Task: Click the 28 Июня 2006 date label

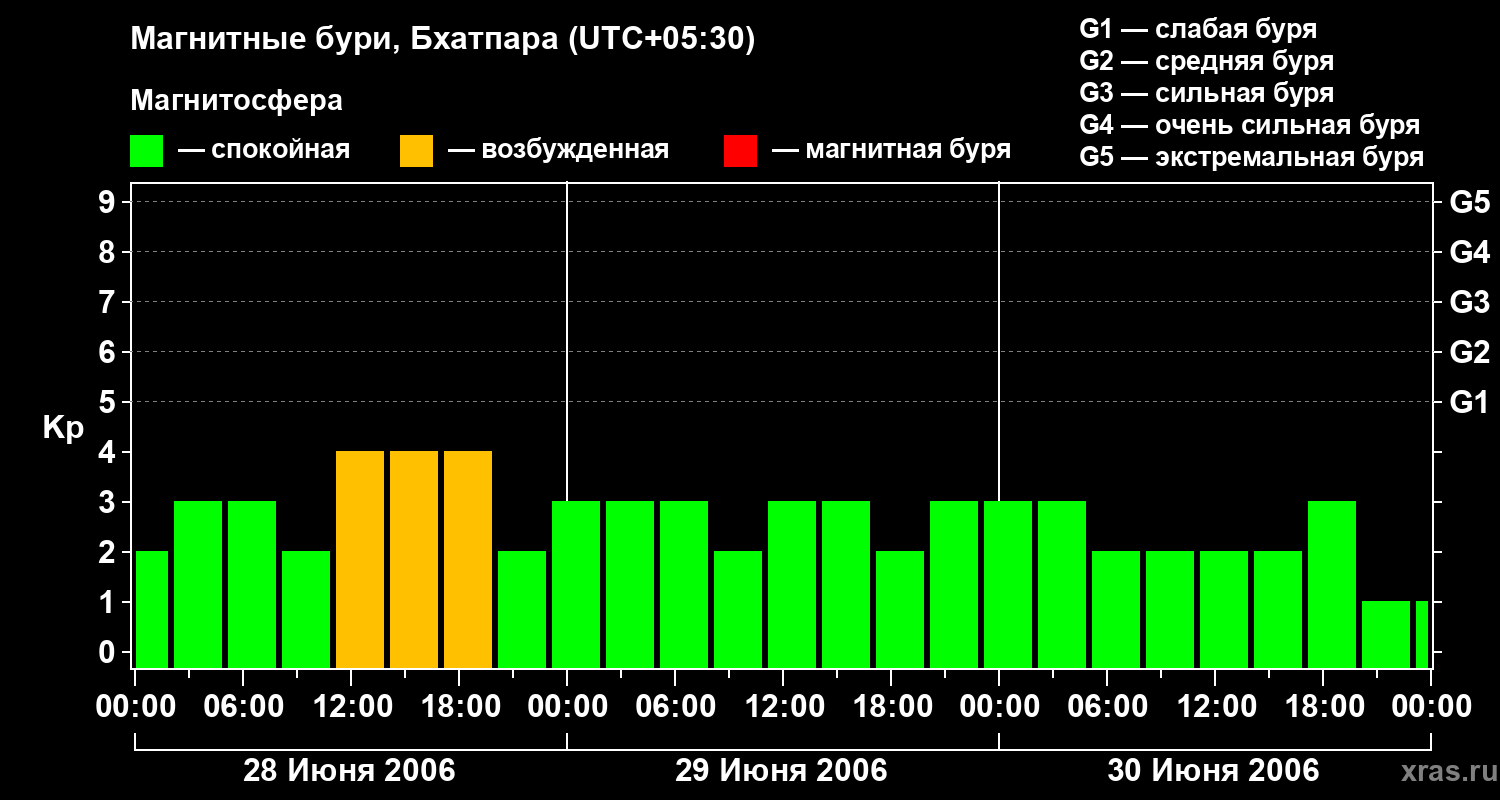Action: pyautogui.click(x=350, y=771)
